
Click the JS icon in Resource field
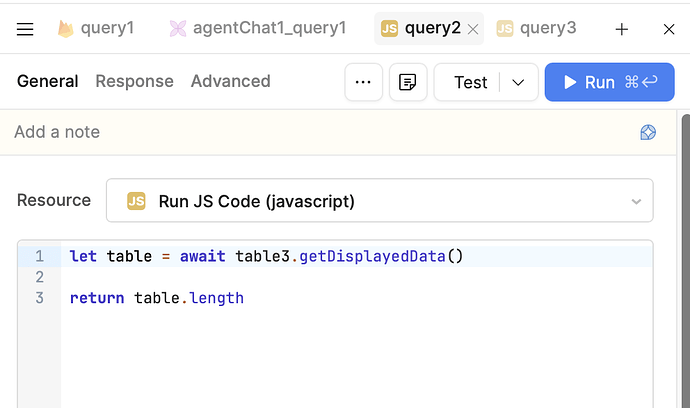[136, 201]
